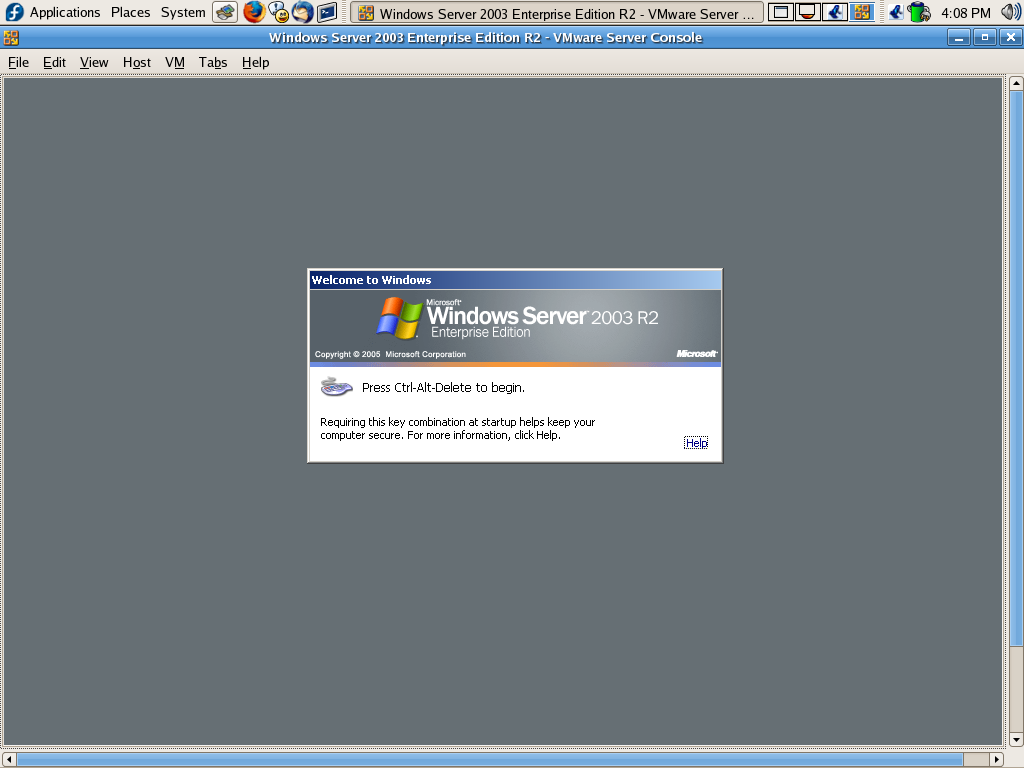
Task: Click the vertical scrollbar up arrow
Action: 1016,84
